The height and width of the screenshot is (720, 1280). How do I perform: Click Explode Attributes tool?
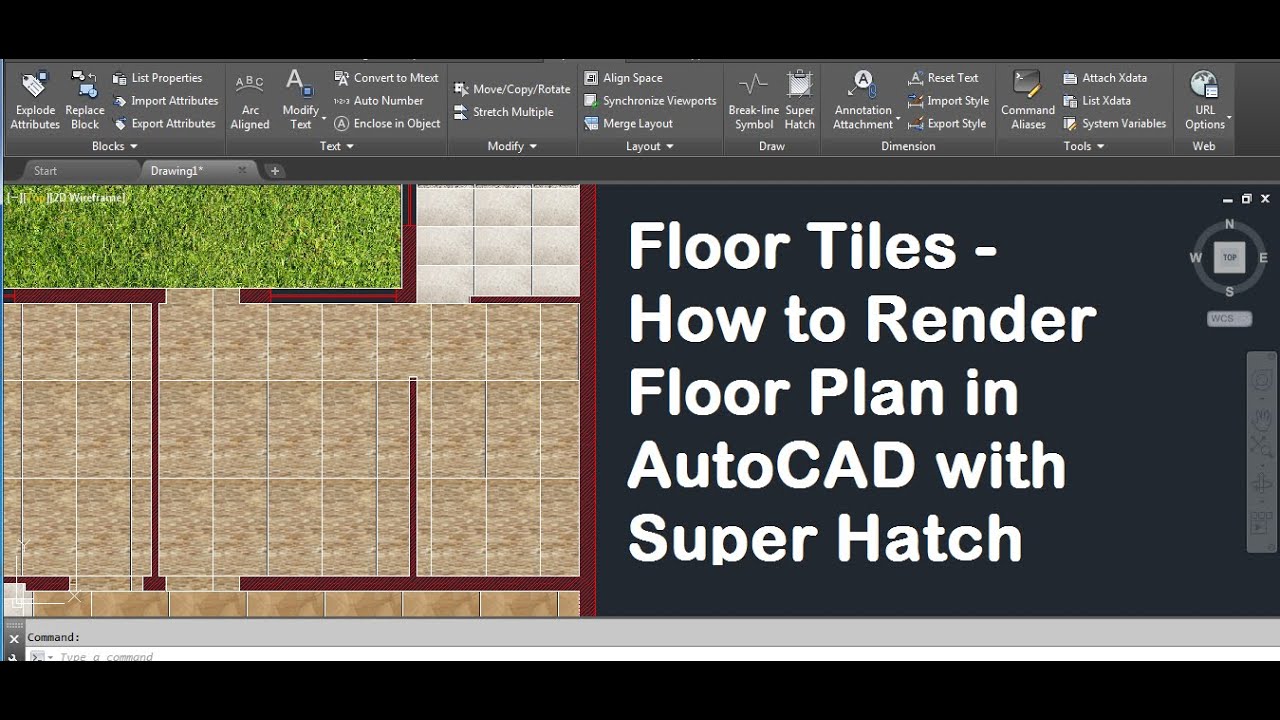click(x=35, y=100)
